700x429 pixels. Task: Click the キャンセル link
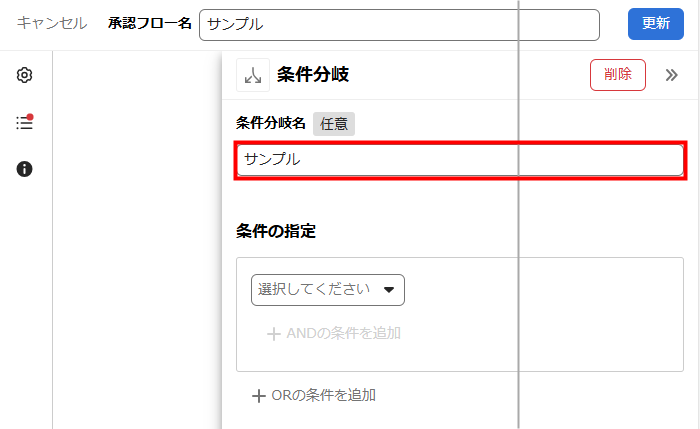click(52, 23)
